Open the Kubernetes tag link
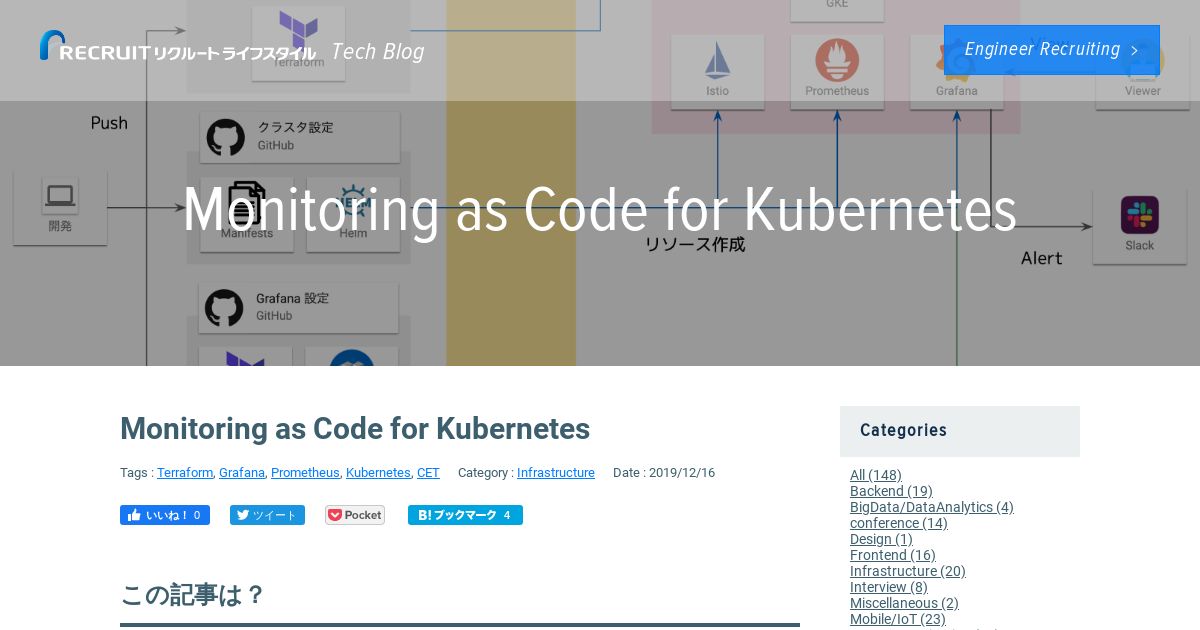The width and height of the screenshot is (1200, 630). [x=378, y=473]
